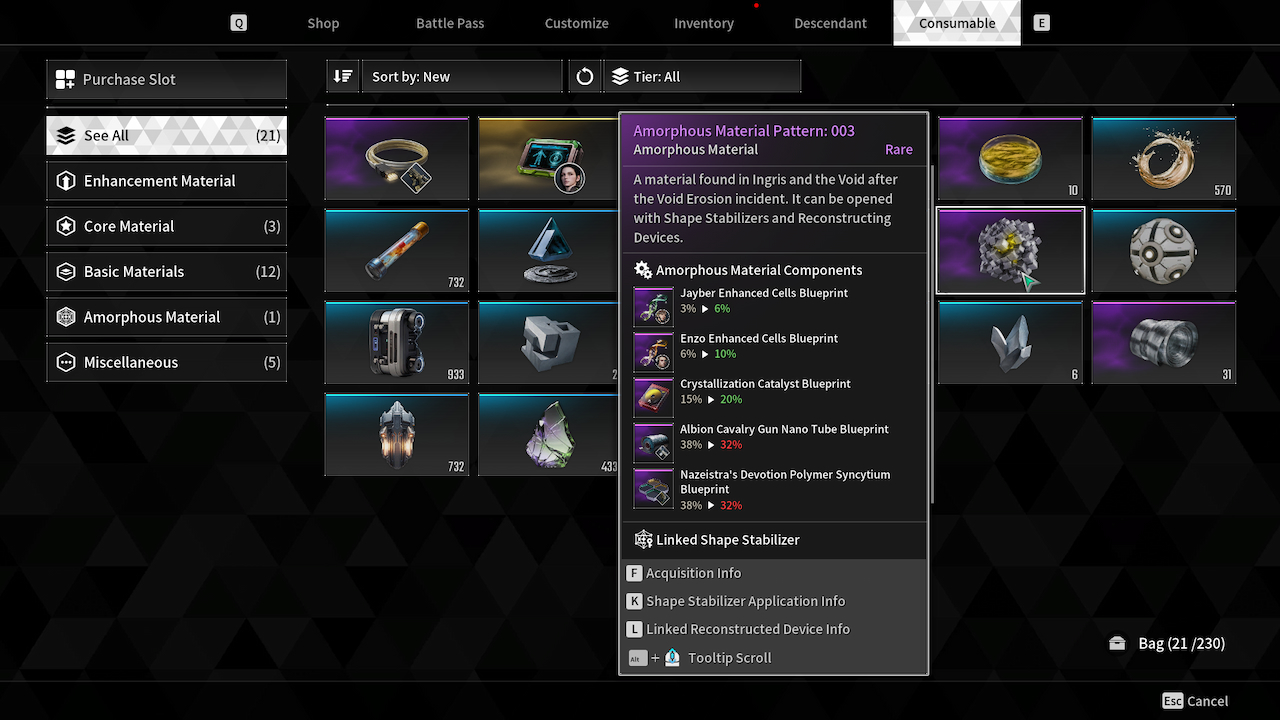
Task: Select the golden liquid ring item 570
Action: click(x=1164, y=158)
